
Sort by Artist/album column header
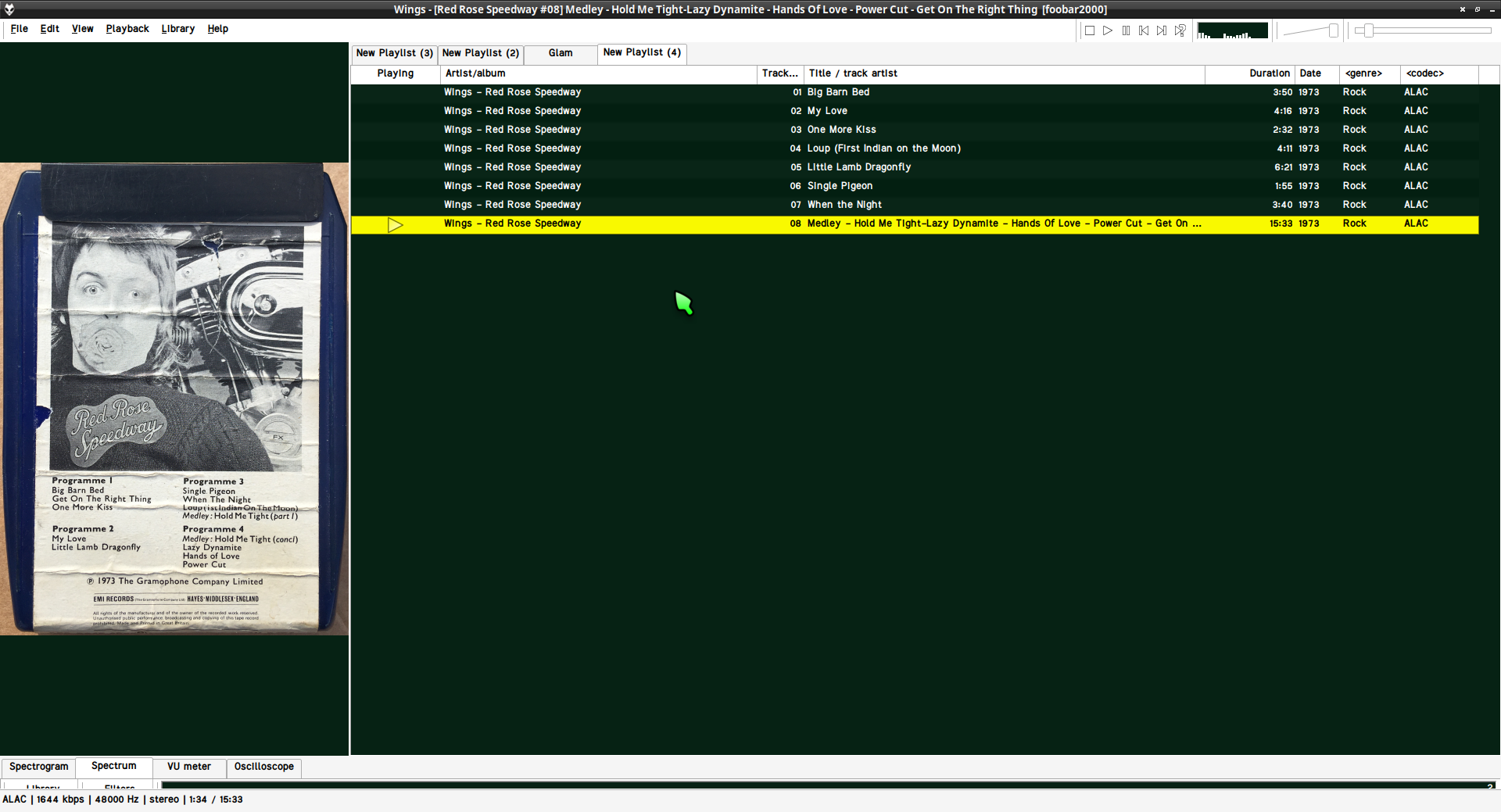[x=599, y=73]
